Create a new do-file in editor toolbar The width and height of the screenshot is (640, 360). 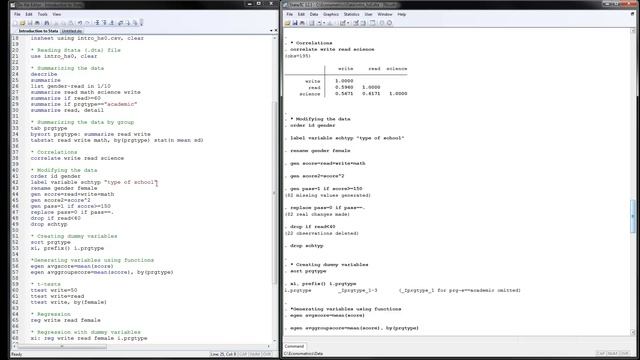pyautogui.click(x=15, y=23)
